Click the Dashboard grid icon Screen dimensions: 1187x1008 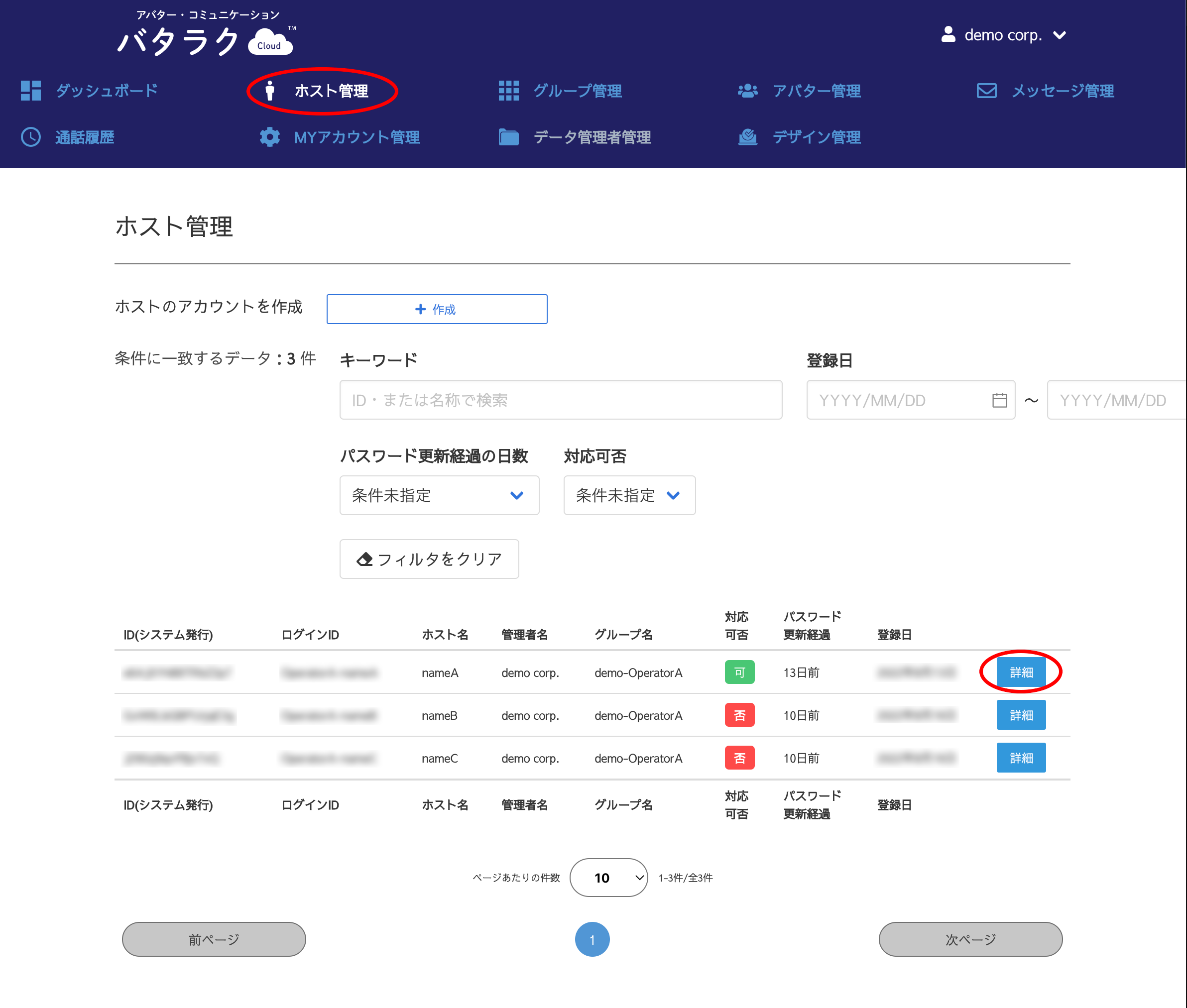(x=31, y=90)
